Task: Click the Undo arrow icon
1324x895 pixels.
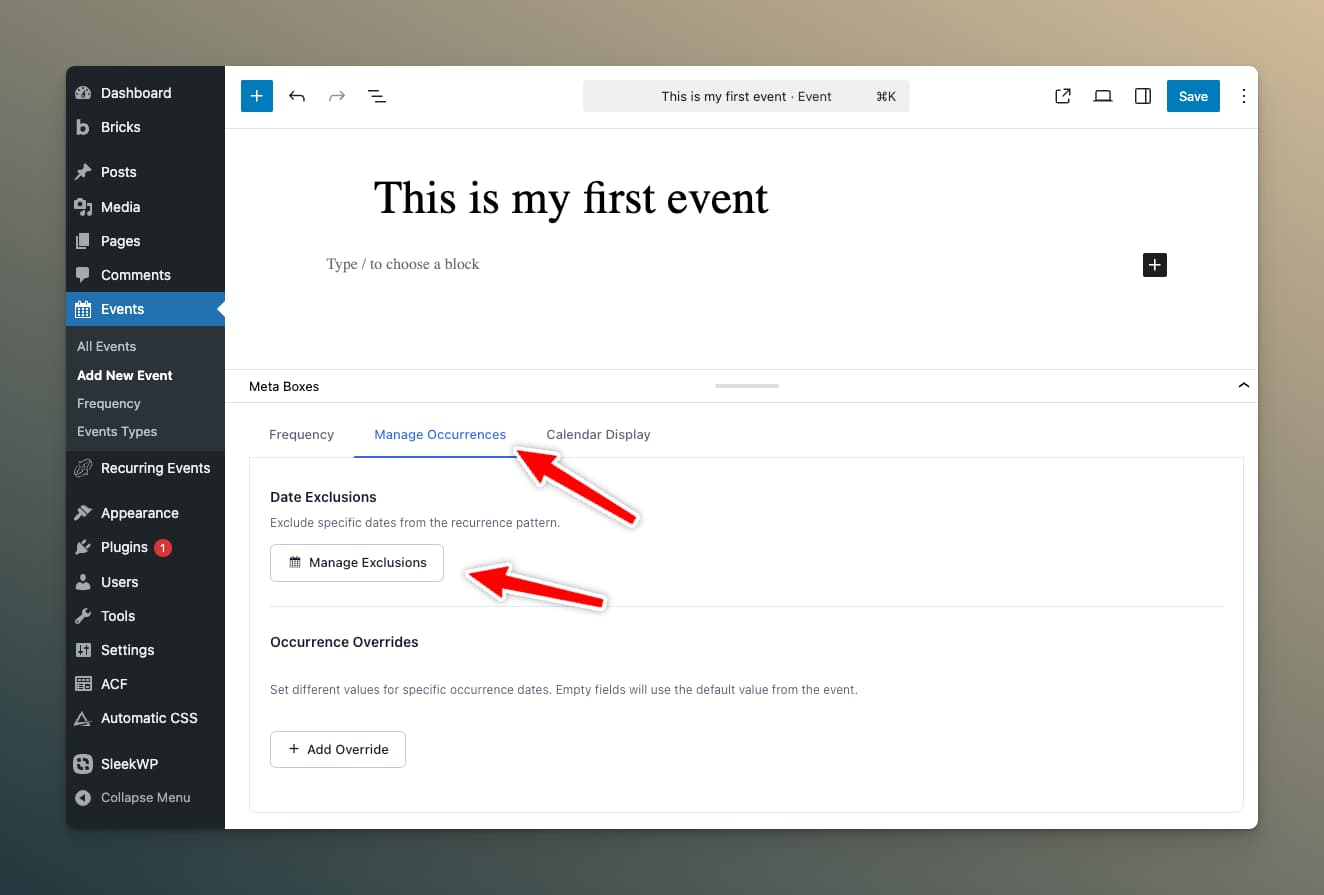Action: (x=296, y=95)
